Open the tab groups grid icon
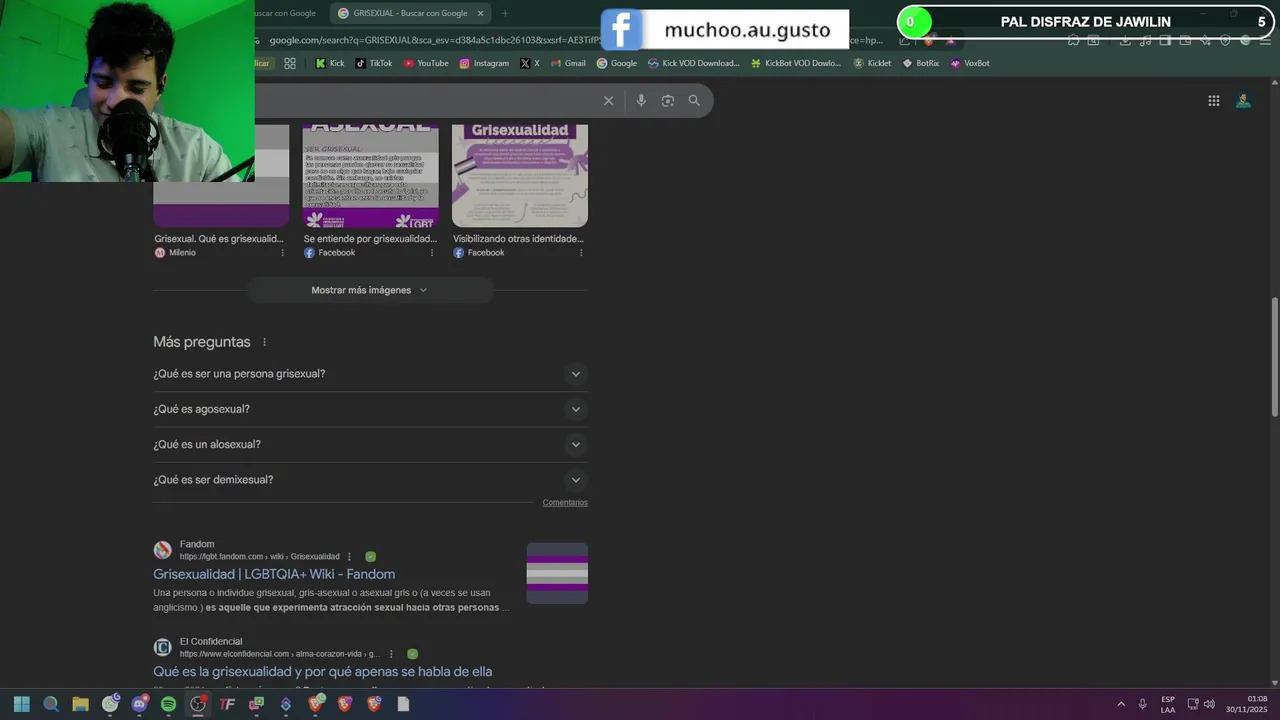The width and height of the screenshot is (1280, 720). [x=290, y=63]
